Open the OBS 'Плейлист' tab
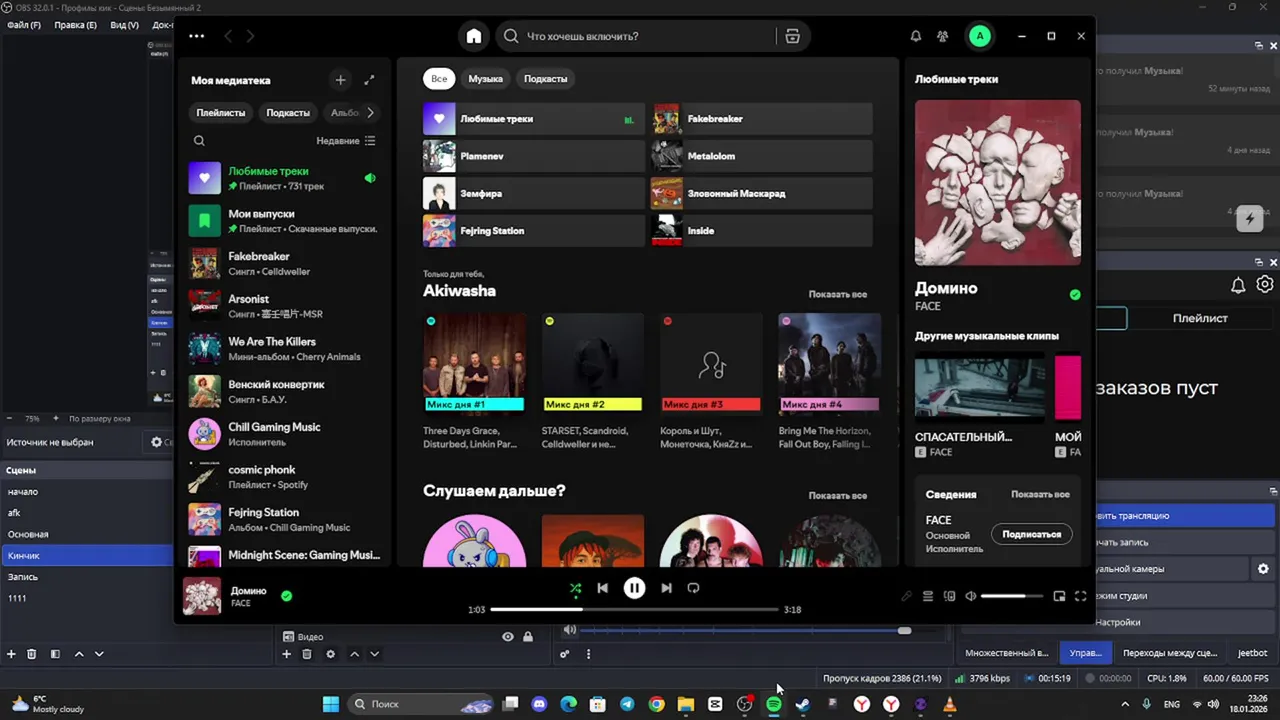Image resolution: width=1280 pixels, height=720 pixels. (x=1200, y=318)
